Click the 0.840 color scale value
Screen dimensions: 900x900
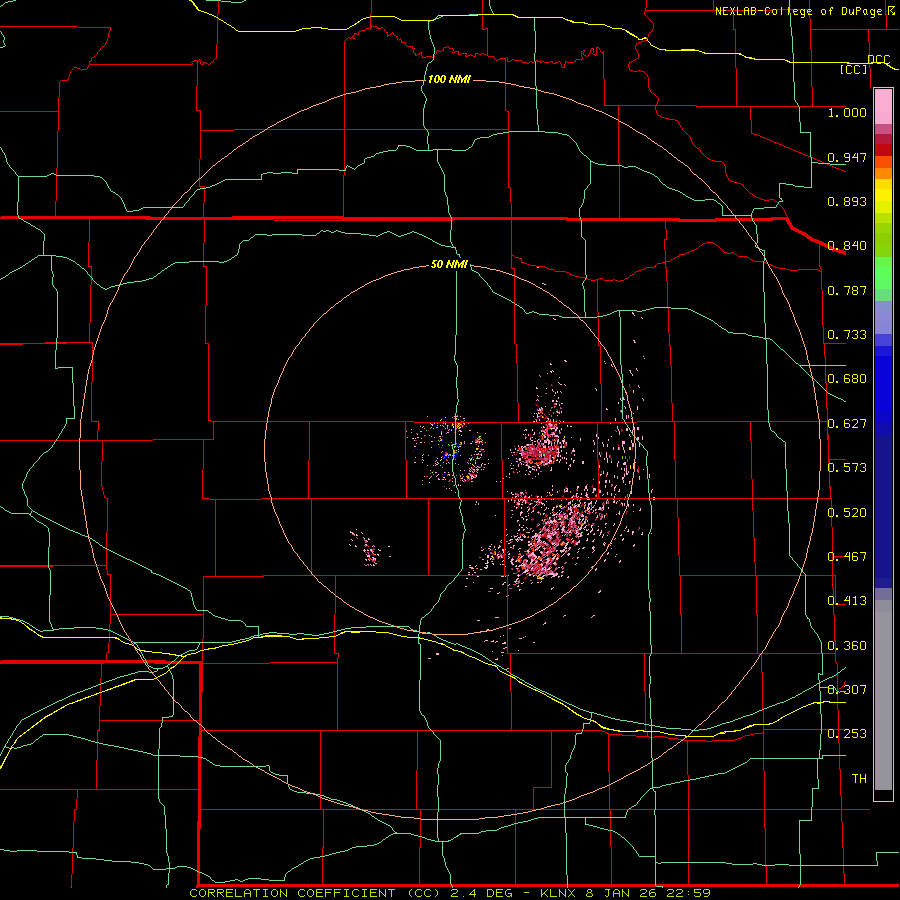pos(847,246)
